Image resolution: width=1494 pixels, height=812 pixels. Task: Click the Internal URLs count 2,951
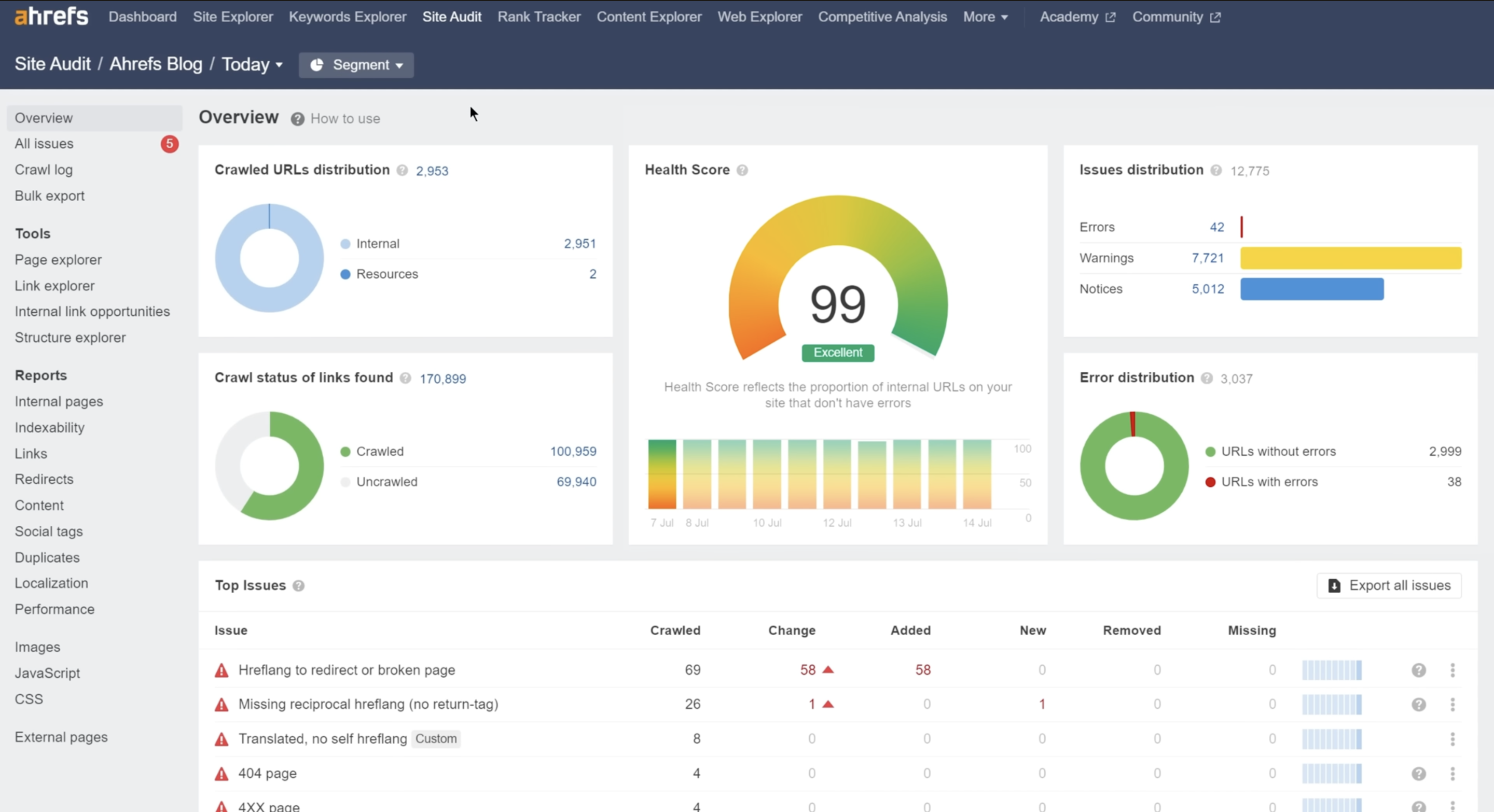tap(579, 243)
